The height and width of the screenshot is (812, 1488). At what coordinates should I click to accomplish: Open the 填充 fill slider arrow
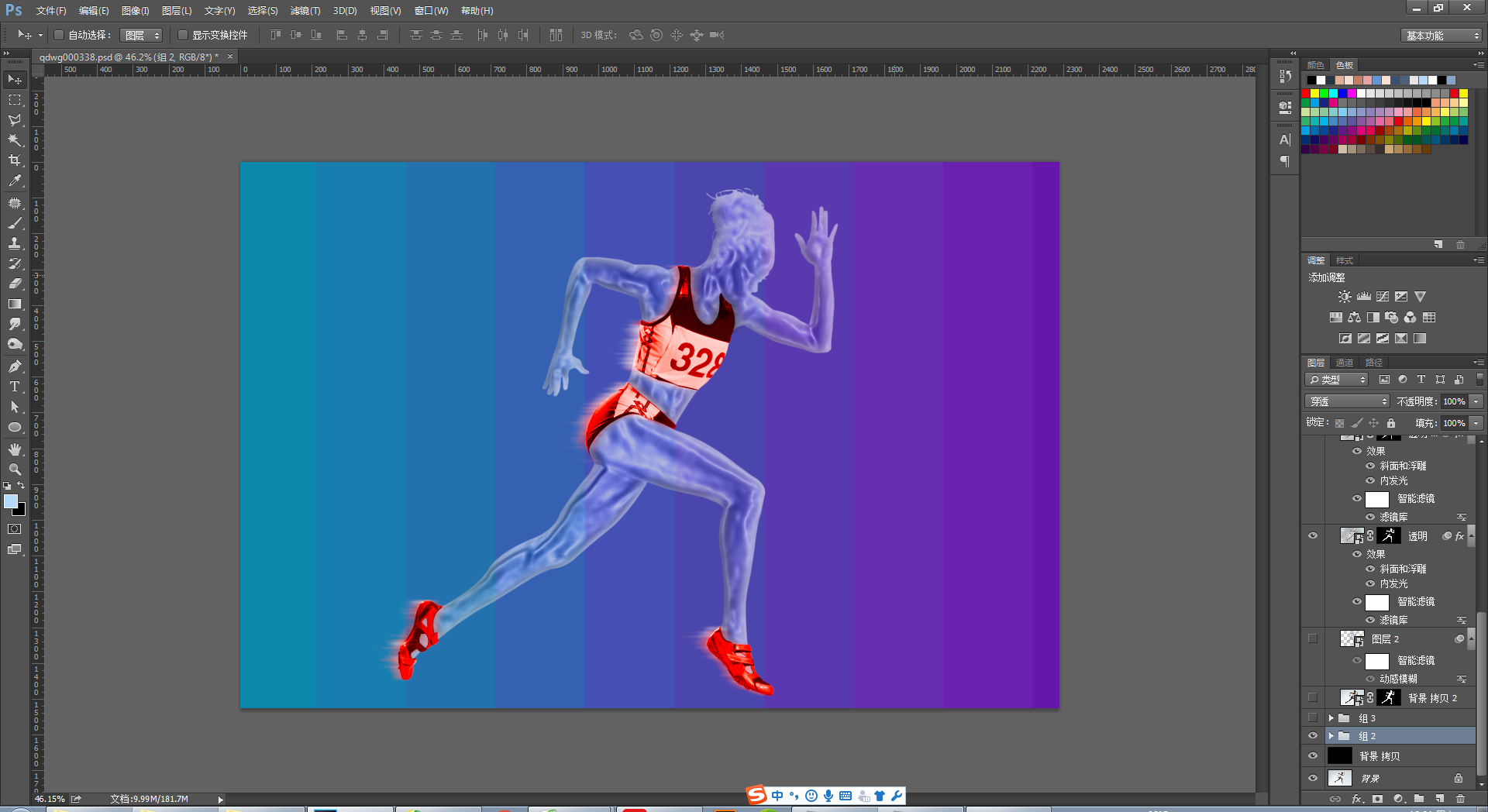coord(1476,423)
